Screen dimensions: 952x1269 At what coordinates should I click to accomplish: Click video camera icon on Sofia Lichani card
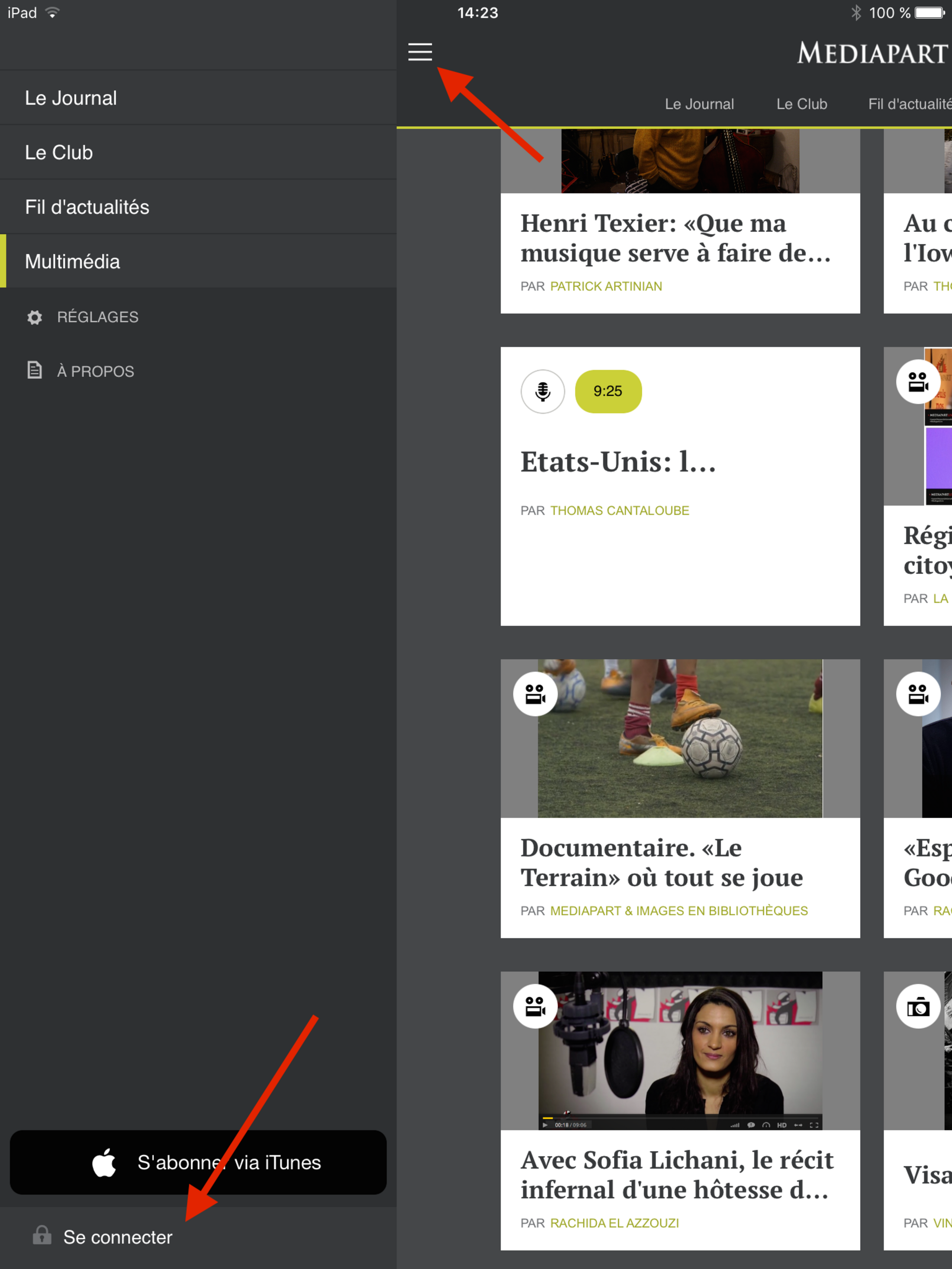click(535, 1006)
